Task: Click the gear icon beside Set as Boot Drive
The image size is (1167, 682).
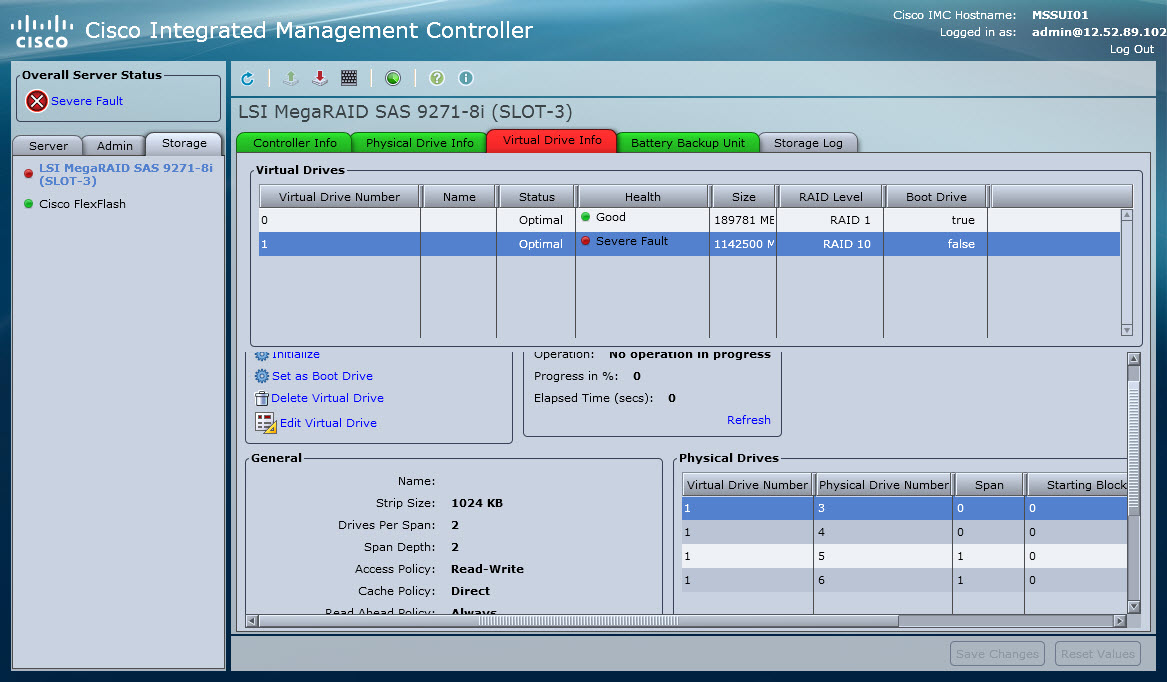Action: click(x=262, y=376)
